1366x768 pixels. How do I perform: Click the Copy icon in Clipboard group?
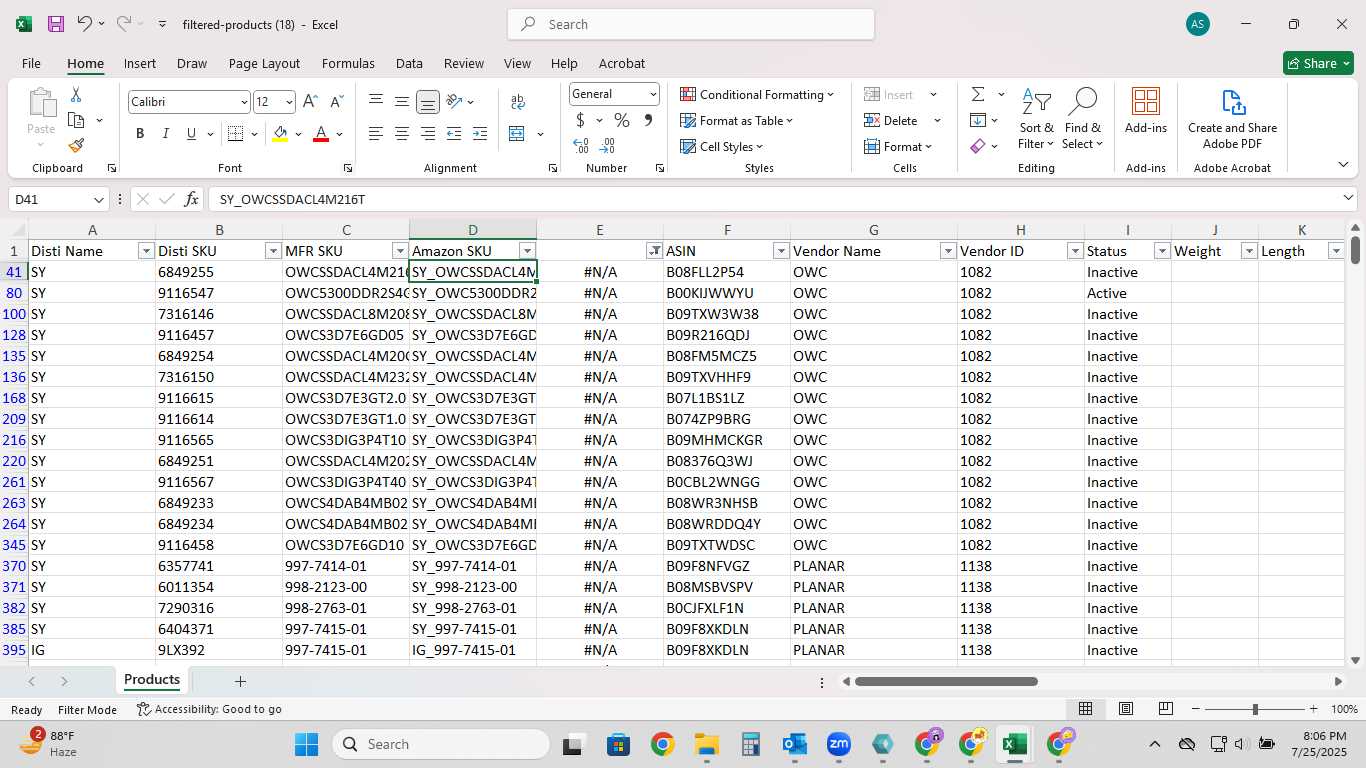76,120
